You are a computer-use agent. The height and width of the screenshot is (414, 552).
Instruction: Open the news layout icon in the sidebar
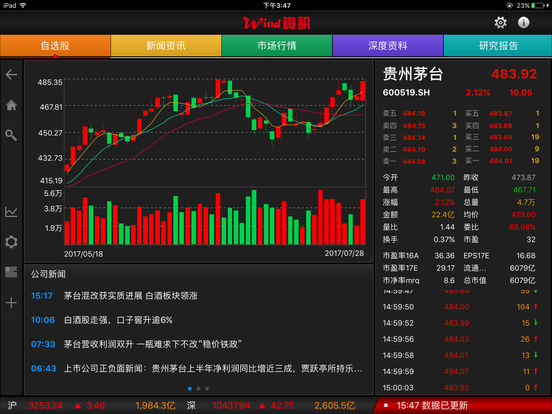tap(11, 272)
